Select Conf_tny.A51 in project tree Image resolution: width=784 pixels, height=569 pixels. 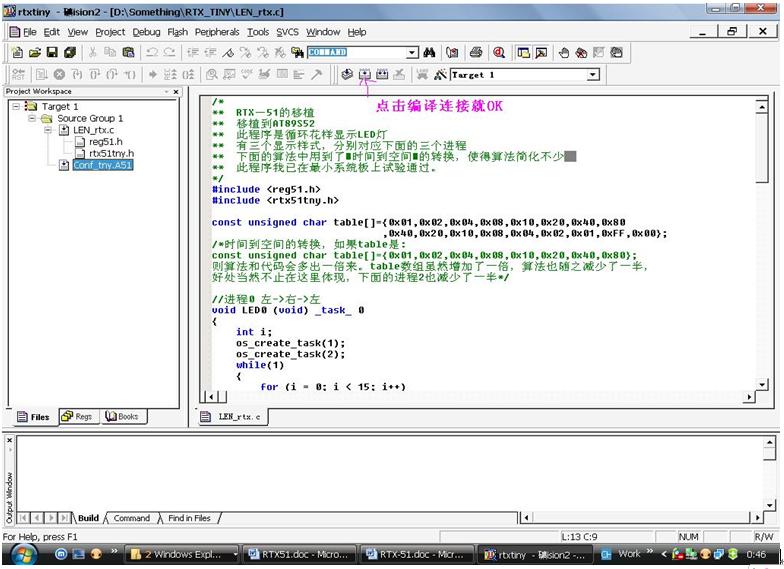(x=102, y=165)
